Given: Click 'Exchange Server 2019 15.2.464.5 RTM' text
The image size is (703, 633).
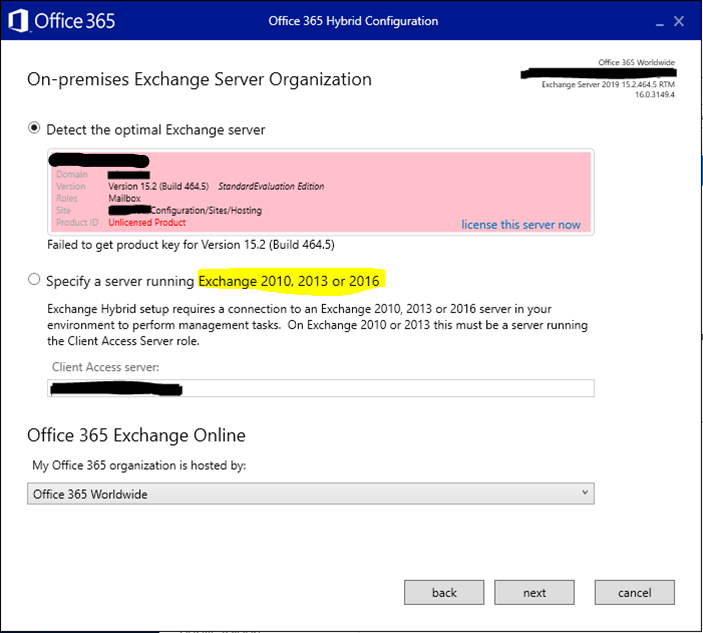Looking at the screenshot, I should (608, 85).
